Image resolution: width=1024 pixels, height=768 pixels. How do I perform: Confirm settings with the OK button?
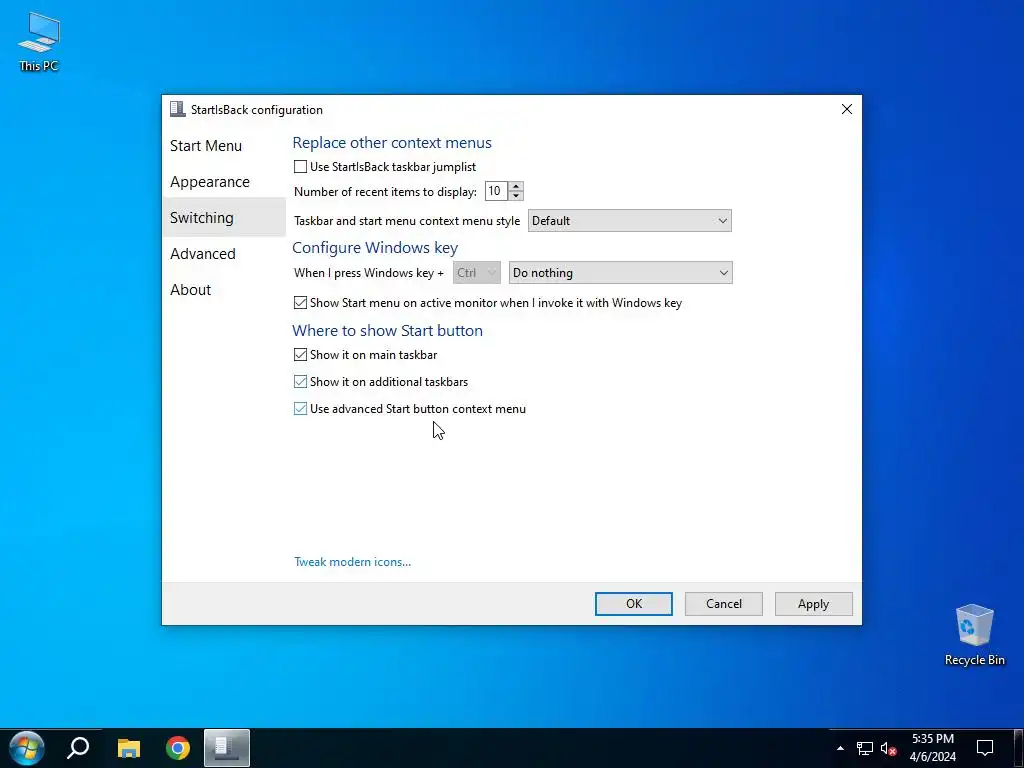click(x=633, y=604)
